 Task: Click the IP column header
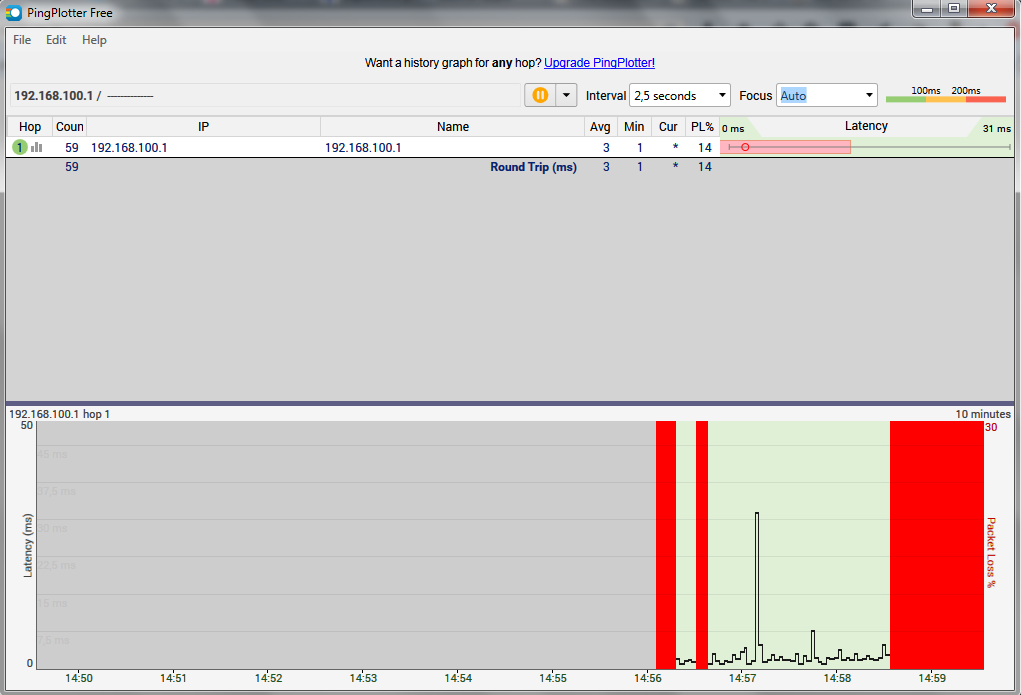[x=203, y=126]
